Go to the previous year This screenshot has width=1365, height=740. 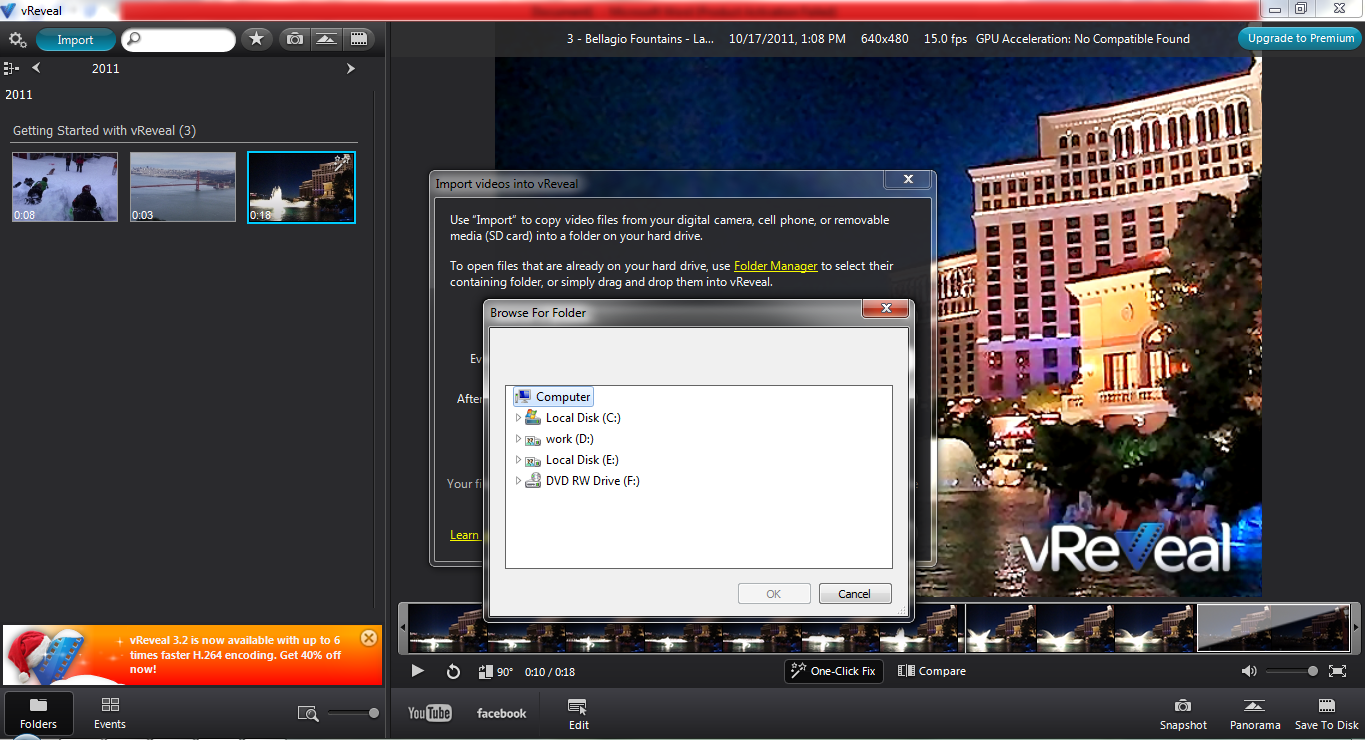37,68
